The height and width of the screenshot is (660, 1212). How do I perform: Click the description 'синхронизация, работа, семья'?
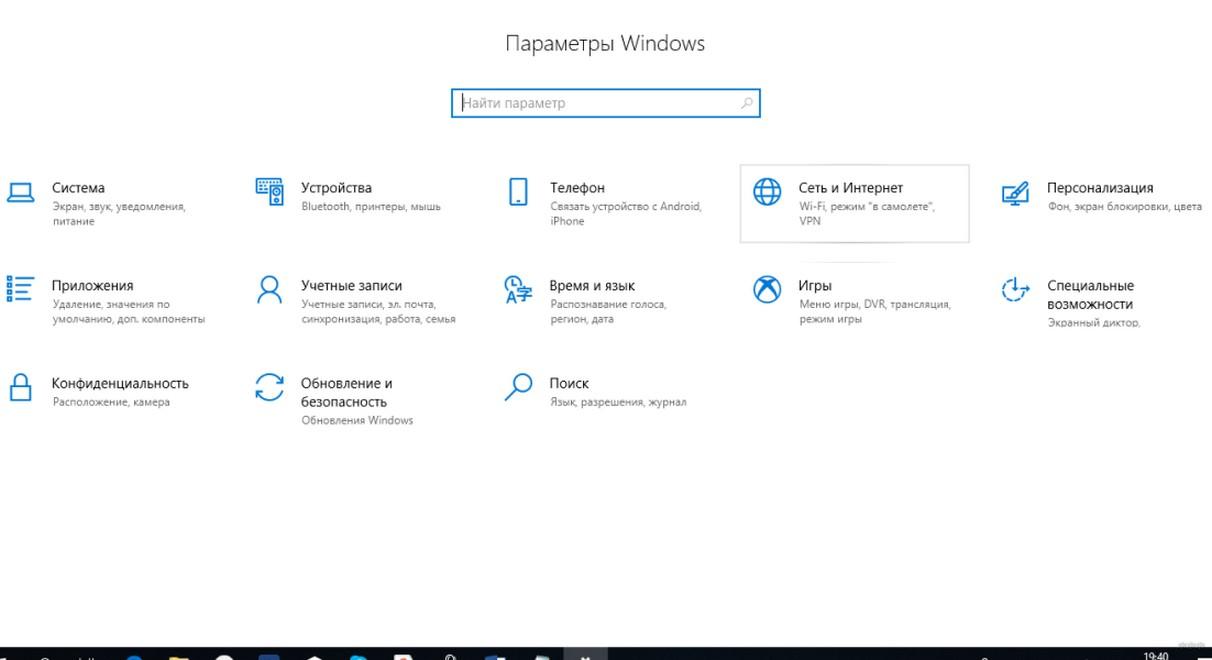tap(378, 320)
